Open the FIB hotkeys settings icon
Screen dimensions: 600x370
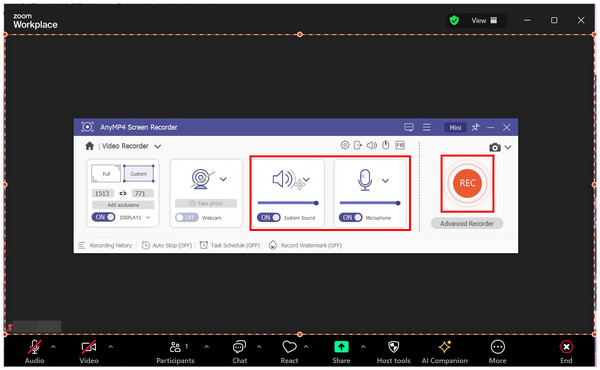click(x=400, y=145)
